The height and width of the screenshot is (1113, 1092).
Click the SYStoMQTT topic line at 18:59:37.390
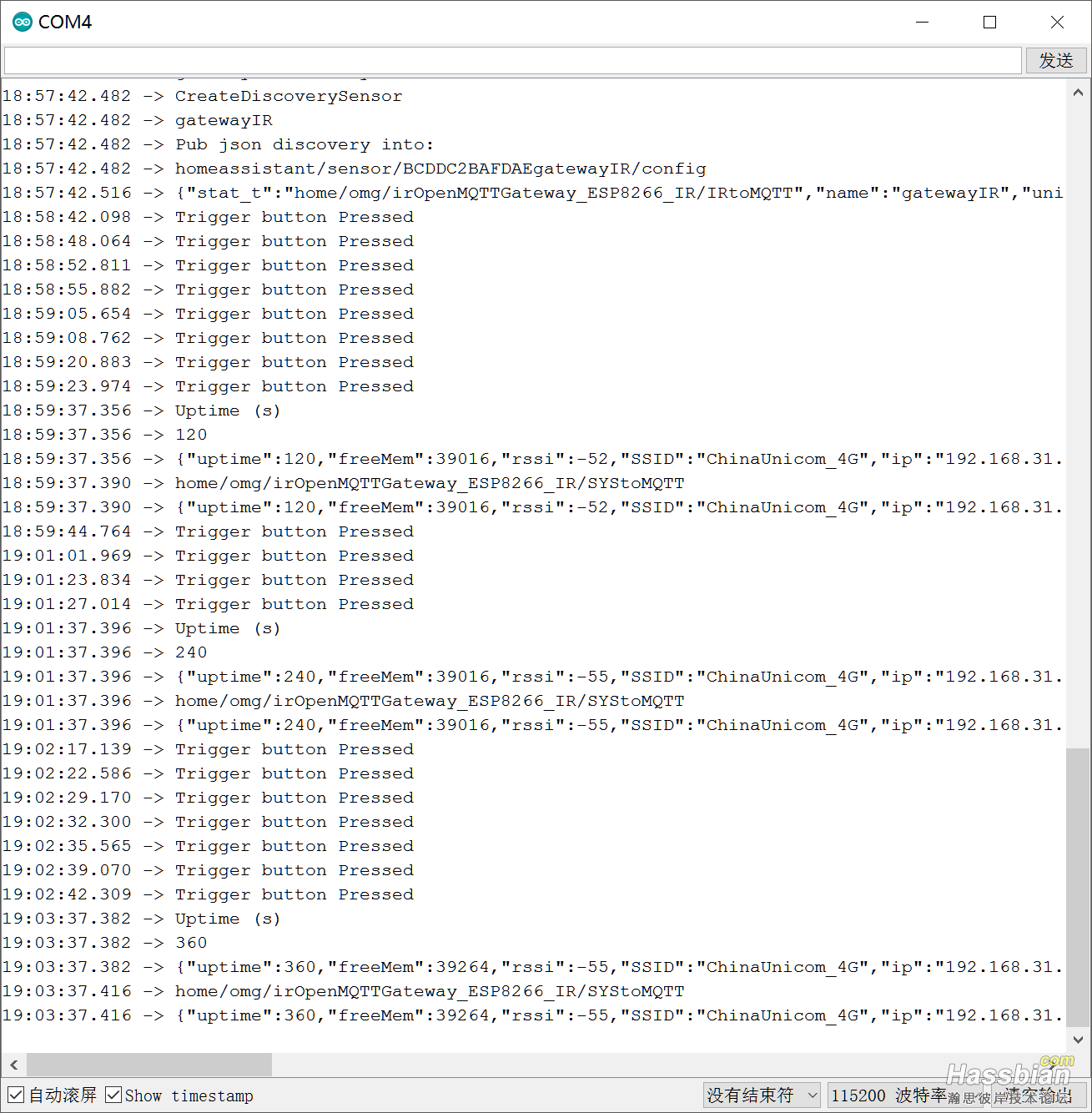click(x=343, y=483)
